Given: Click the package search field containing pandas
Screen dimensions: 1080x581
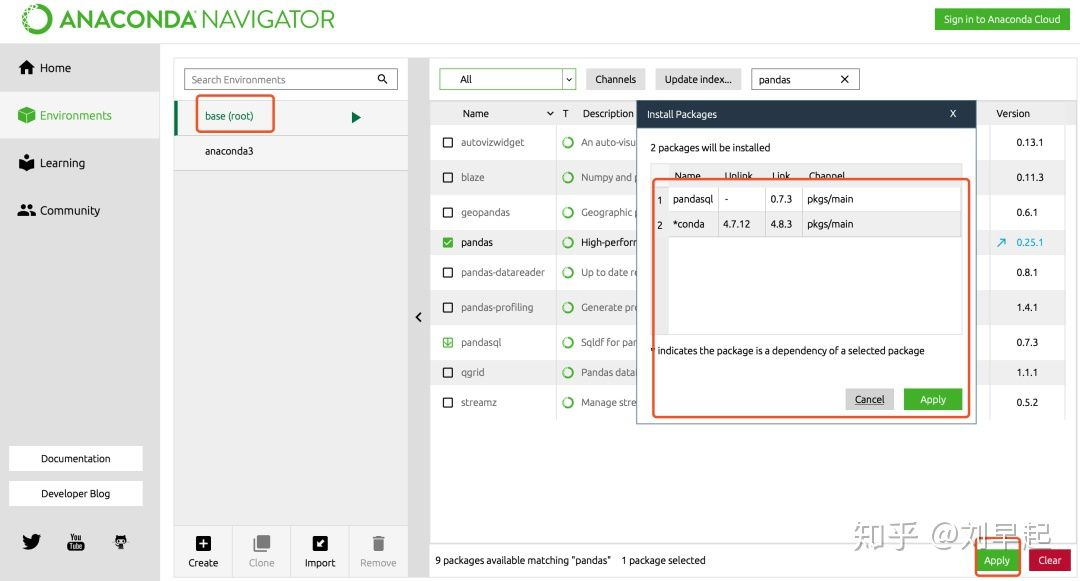Looking at the screenshot, I should point(805,79).
